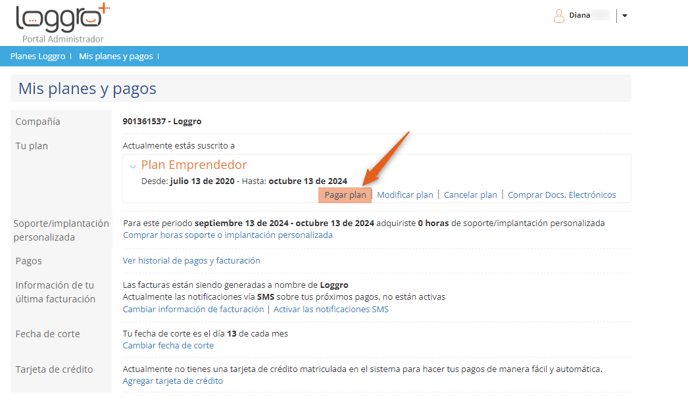View historial de pagos y facturación
The image size is (688, 399).
click(x=191, y=261)
